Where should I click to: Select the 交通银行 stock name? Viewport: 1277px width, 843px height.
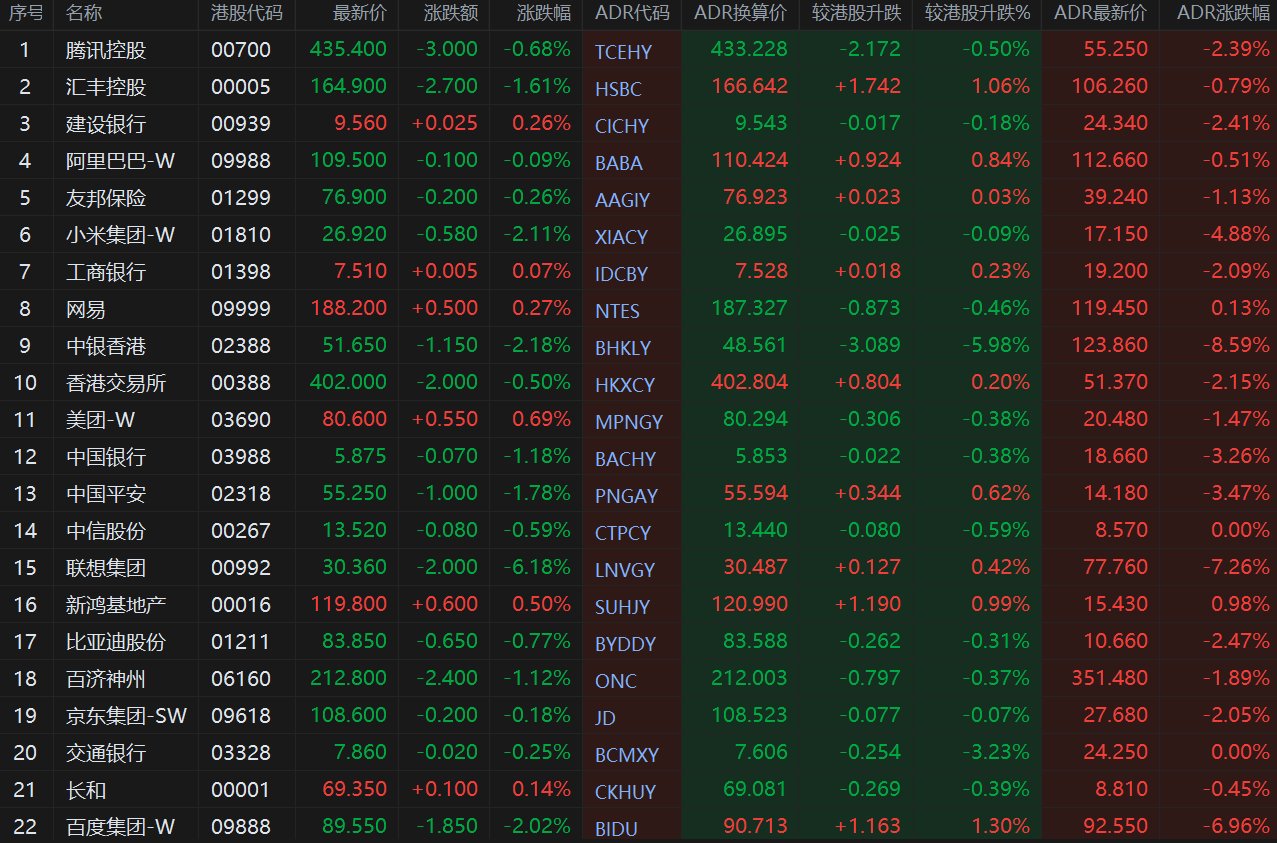pyautogui.click(x=105, y=753)
